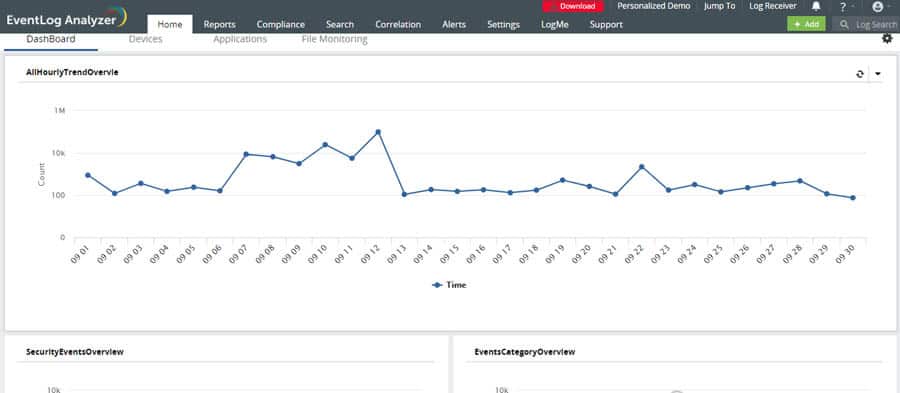Click the red Download button

573,6
